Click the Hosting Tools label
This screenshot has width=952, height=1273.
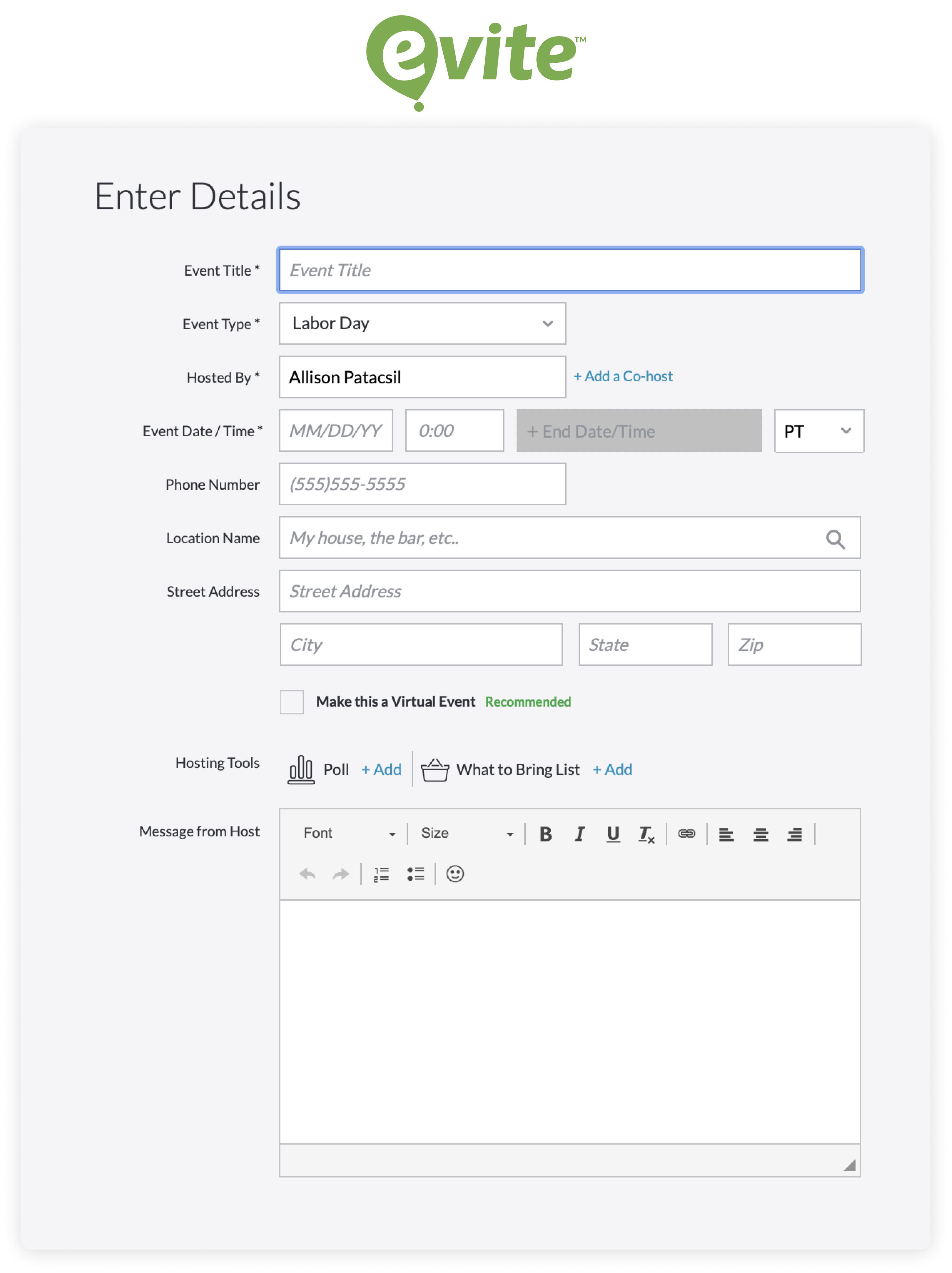point(218,763)
